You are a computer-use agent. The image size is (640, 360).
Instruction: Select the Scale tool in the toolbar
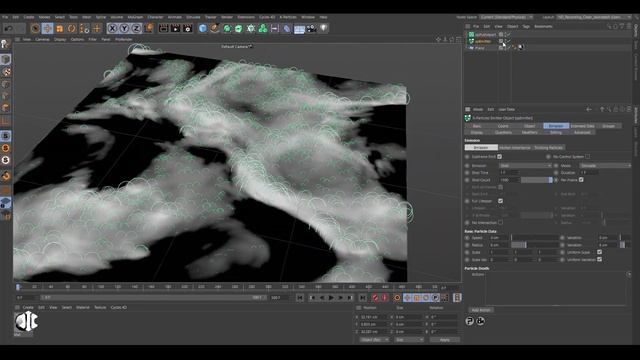[60, 28]
